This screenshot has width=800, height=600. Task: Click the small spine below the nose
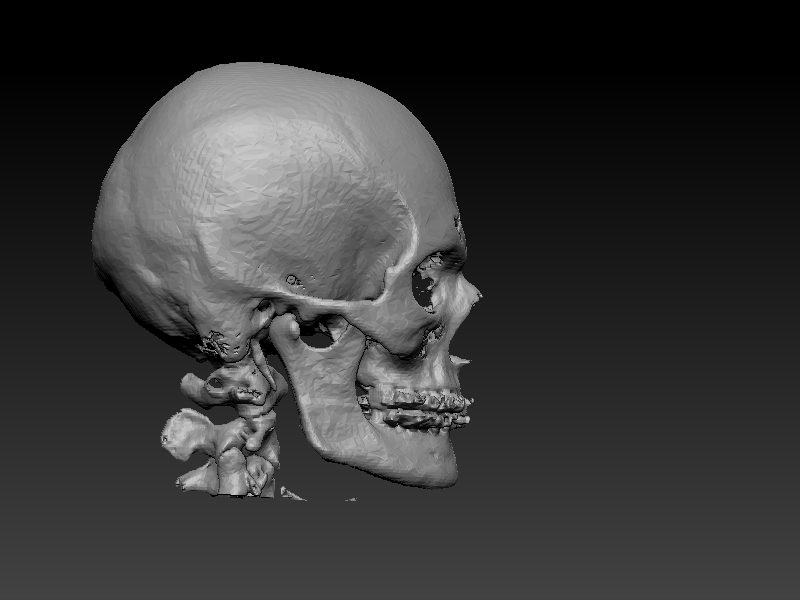click(462, 359)
